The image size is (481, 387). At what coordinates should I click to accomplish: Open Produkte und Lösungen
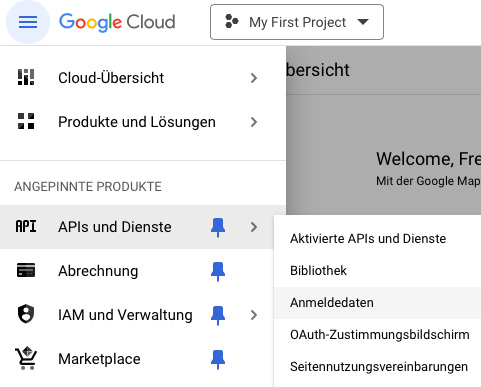[x=143, y=122]
